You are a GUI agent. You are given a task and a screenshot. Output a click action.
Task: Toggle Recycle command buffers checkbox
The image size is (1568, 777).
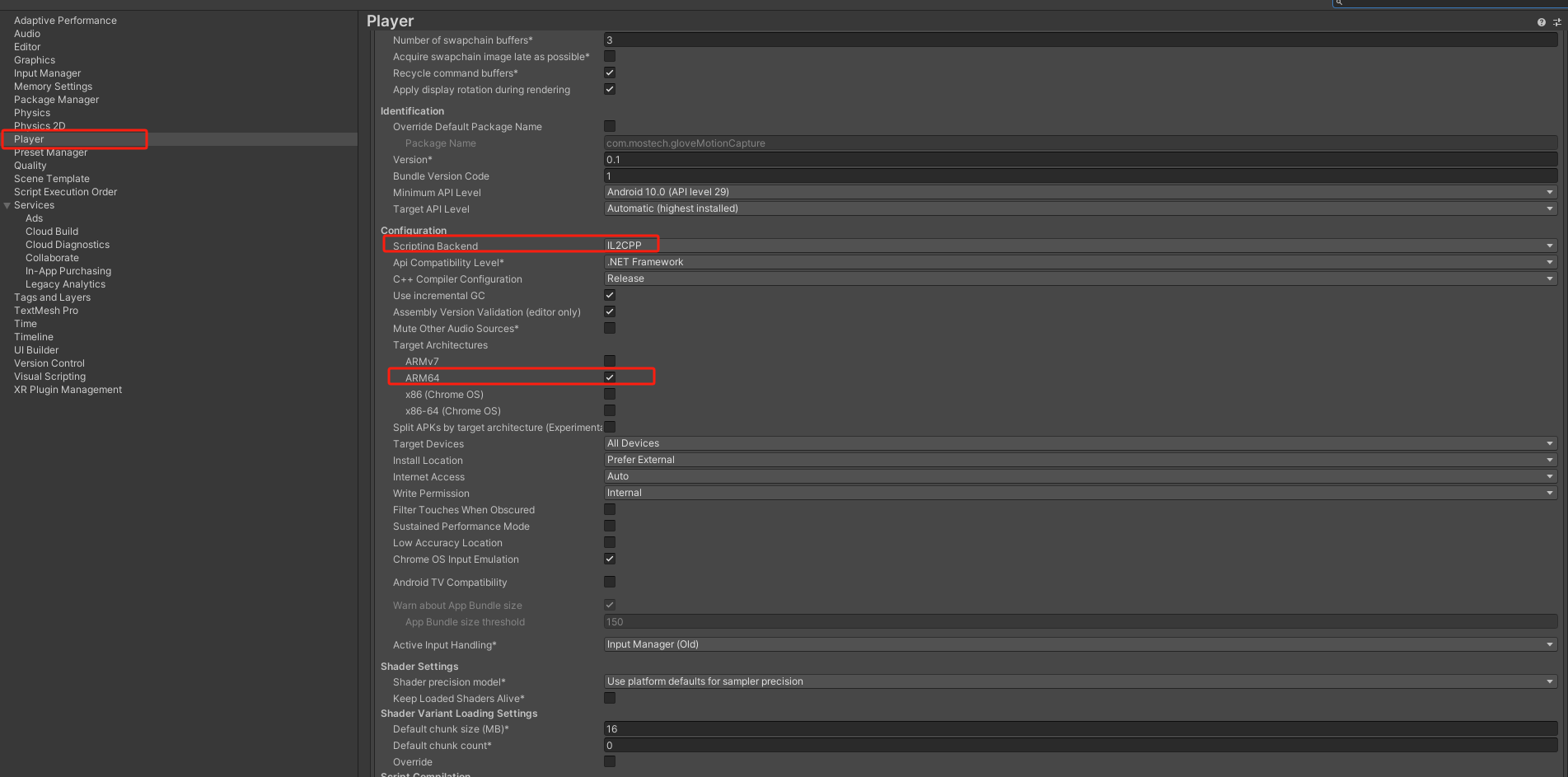610,73
